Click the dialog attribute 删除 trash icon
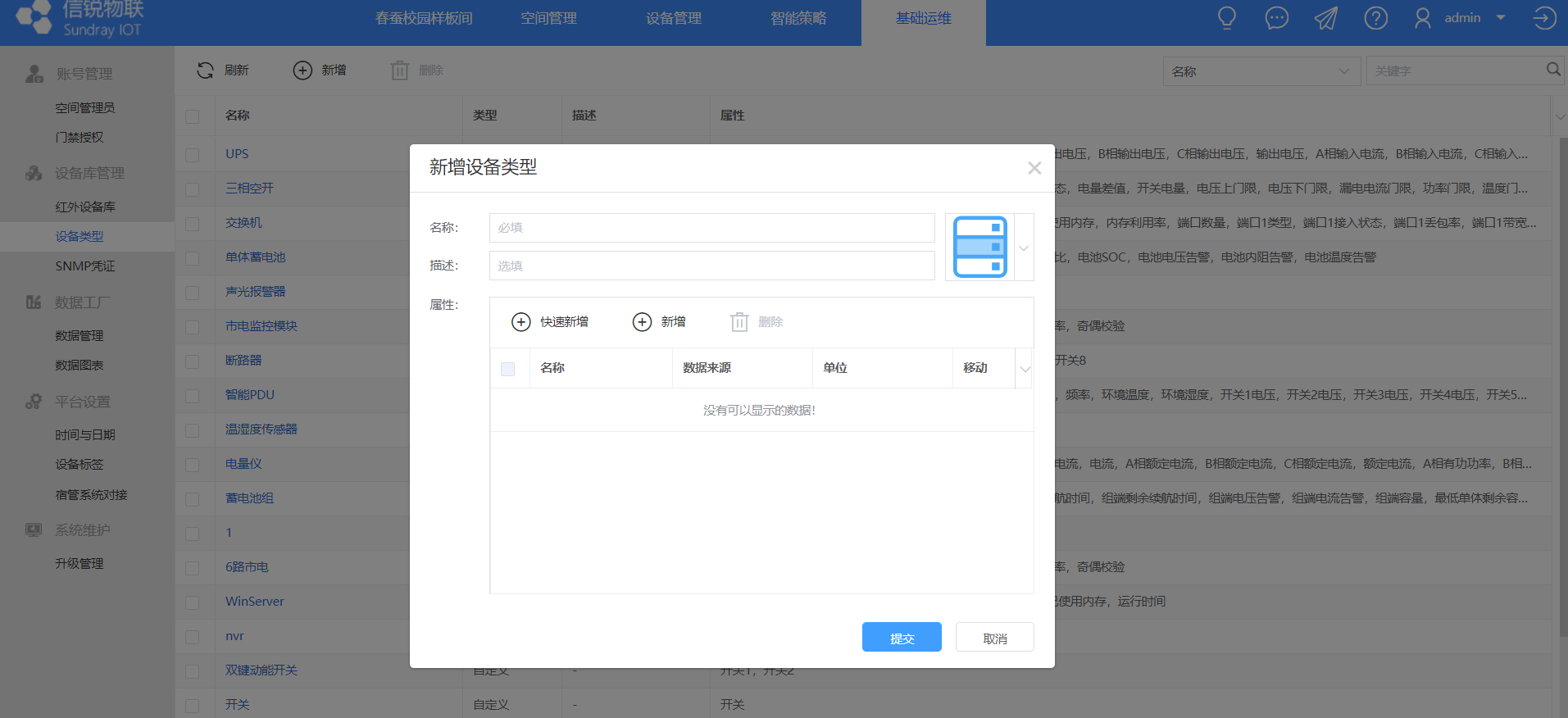This screenshot has width=1568, height=718. pyautogui.click(x=739, y=322)
